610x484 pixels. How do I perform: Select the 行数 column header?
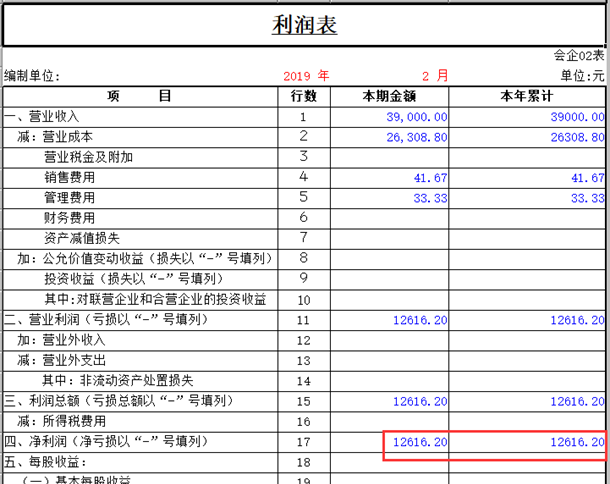(304, 96)
